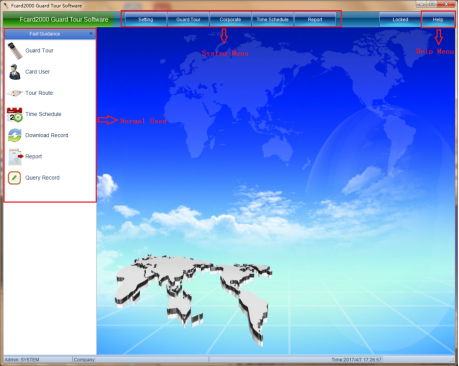Open the Guard Tour top menu
This screenshot has height=366, width=459.
pos(188,19)
